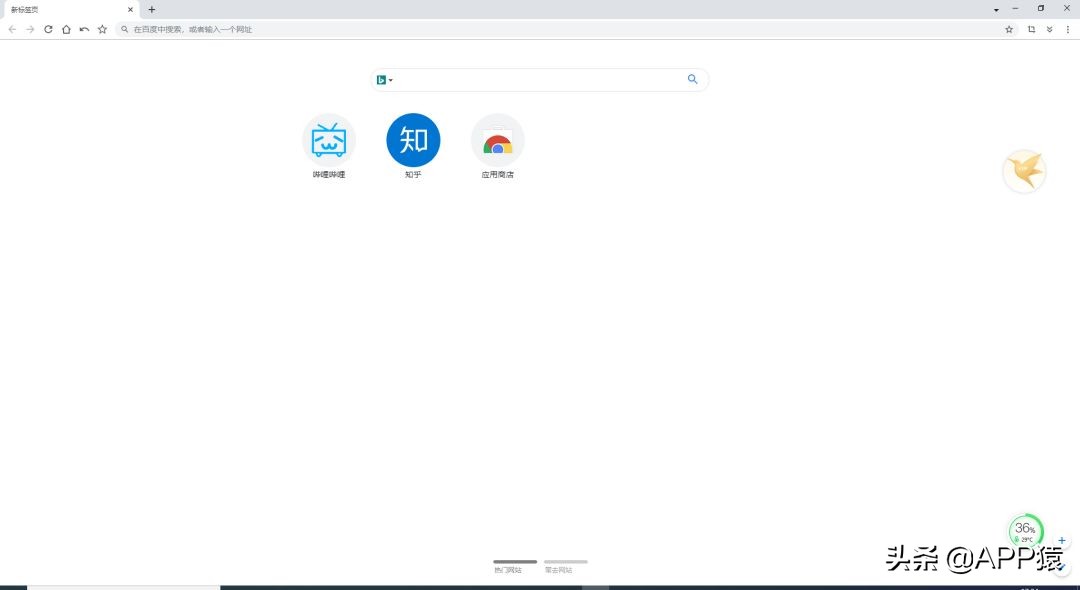Reload the current page
1080x590 pixels.
pos(48,30)
